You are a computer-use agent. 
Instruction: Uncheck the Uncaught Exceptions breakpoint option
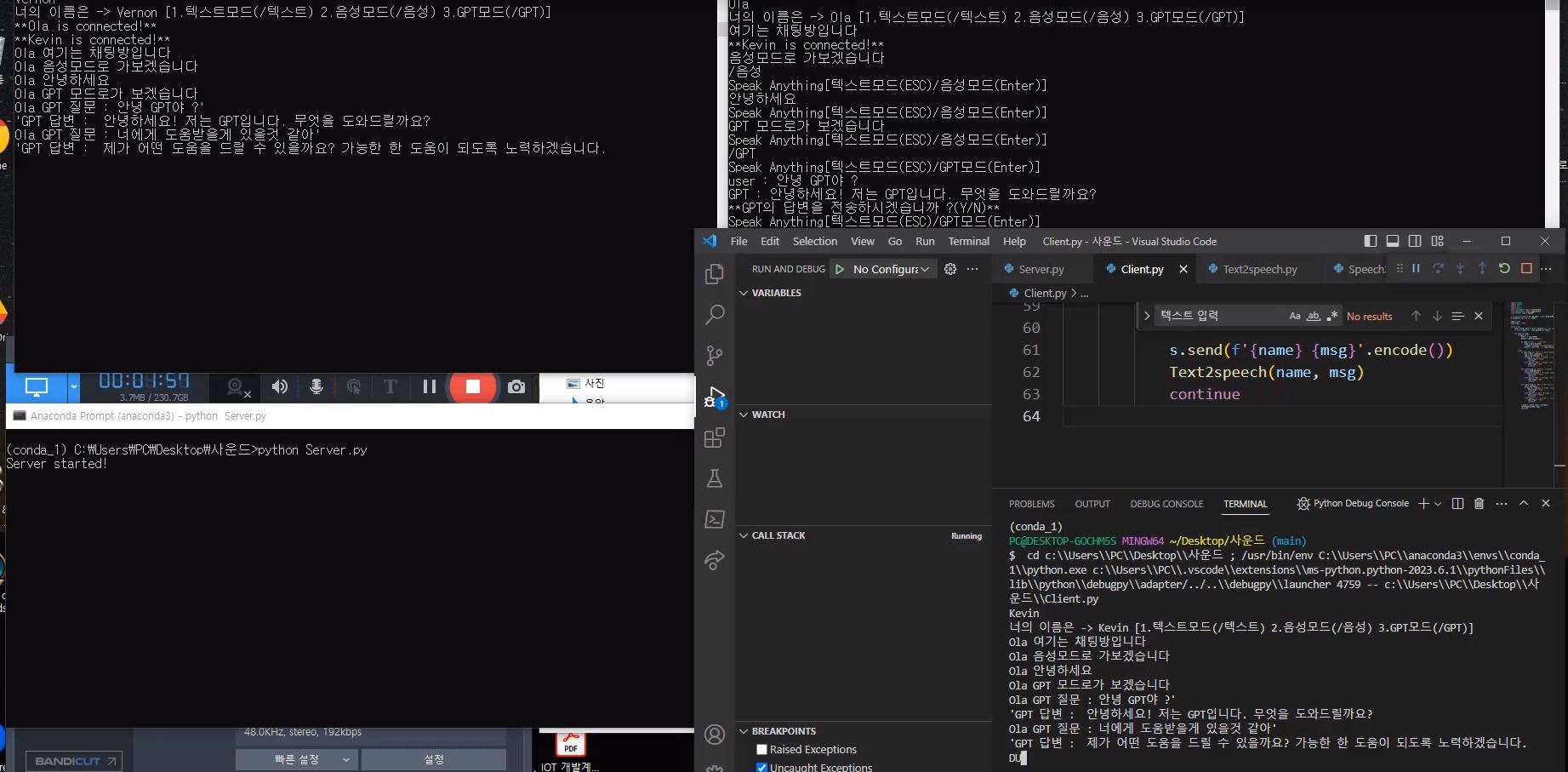[x=761, y=767]
